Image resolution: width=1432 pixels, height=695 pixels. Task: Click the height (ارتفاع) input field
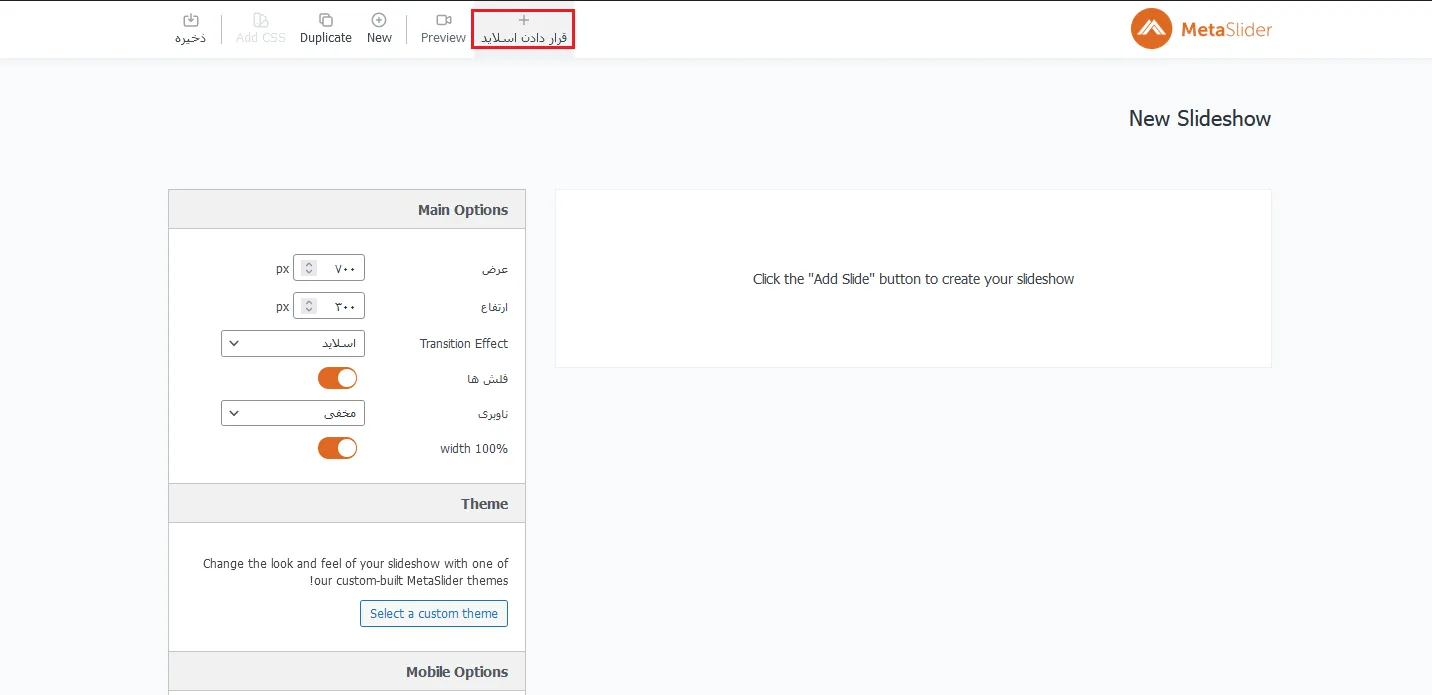329,306
